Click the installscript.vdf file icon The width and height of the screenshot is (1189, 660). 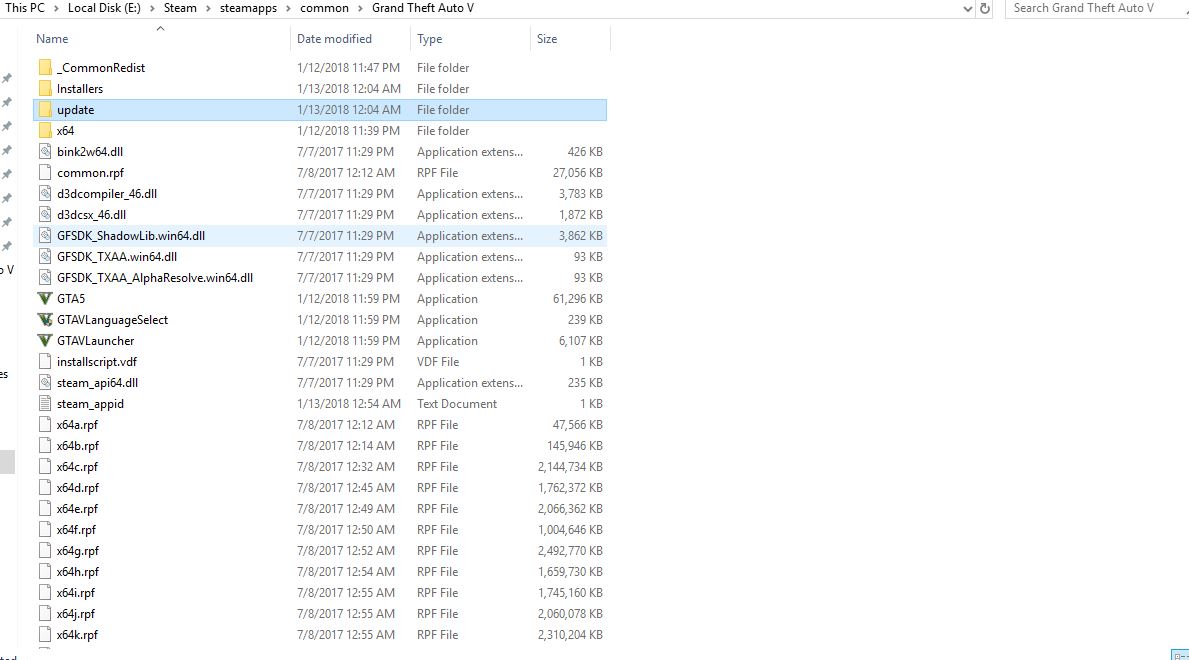pyautogui.click(x=45, y=362)
